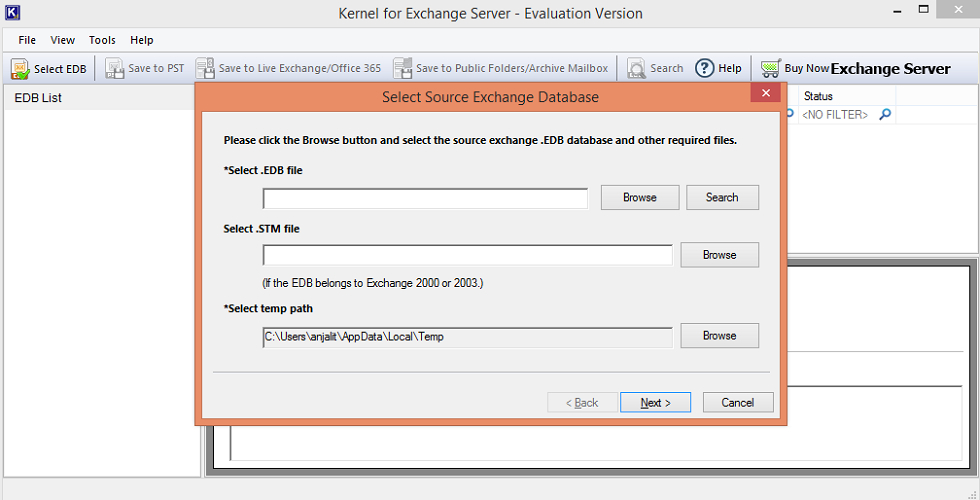Click Search button beside EDB field
This screenshot has height=500, width=980.
point(722,198)
